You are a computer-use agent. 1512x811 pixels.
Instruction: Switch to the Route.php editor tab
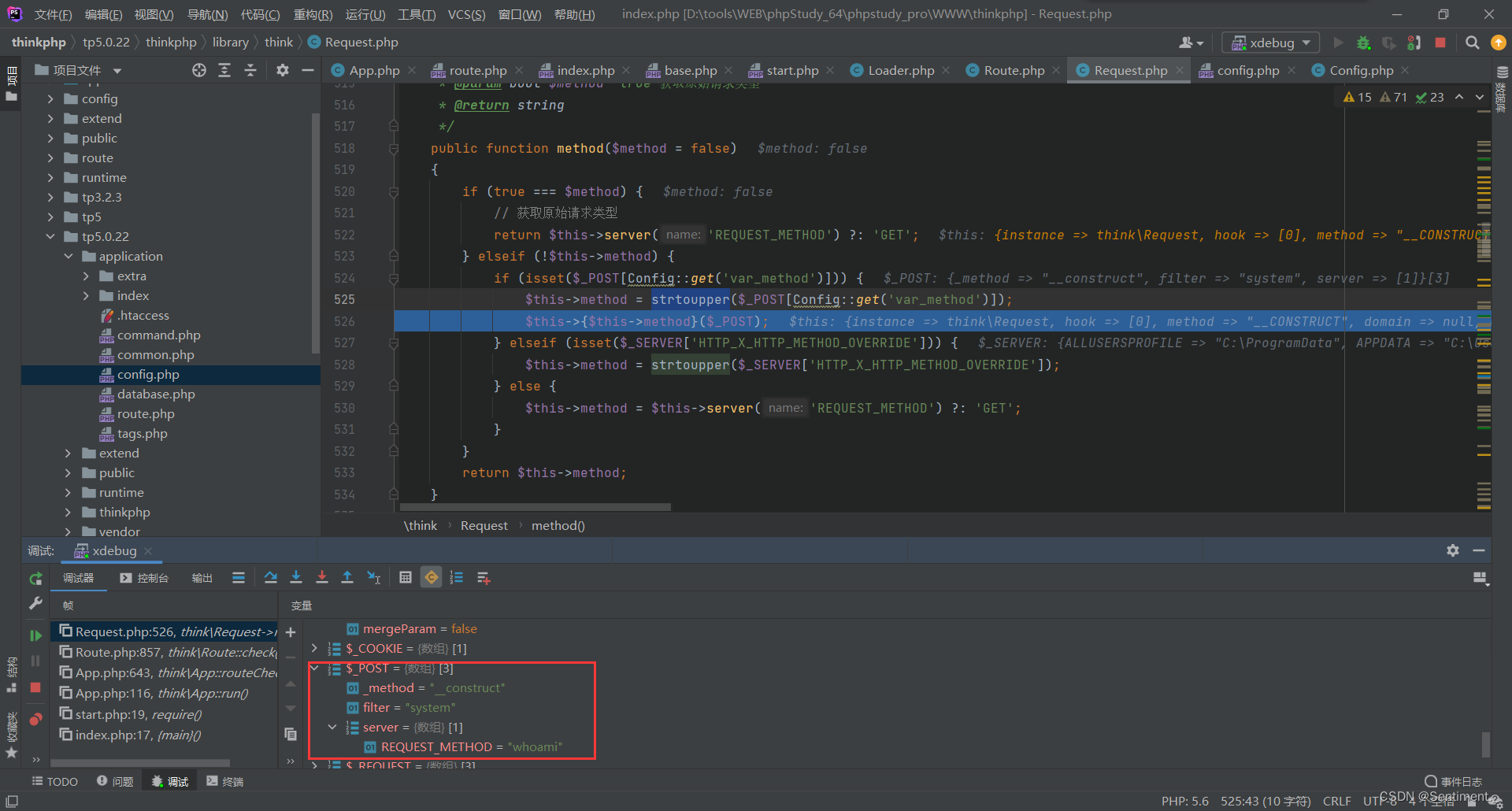tap(1014, 70)
